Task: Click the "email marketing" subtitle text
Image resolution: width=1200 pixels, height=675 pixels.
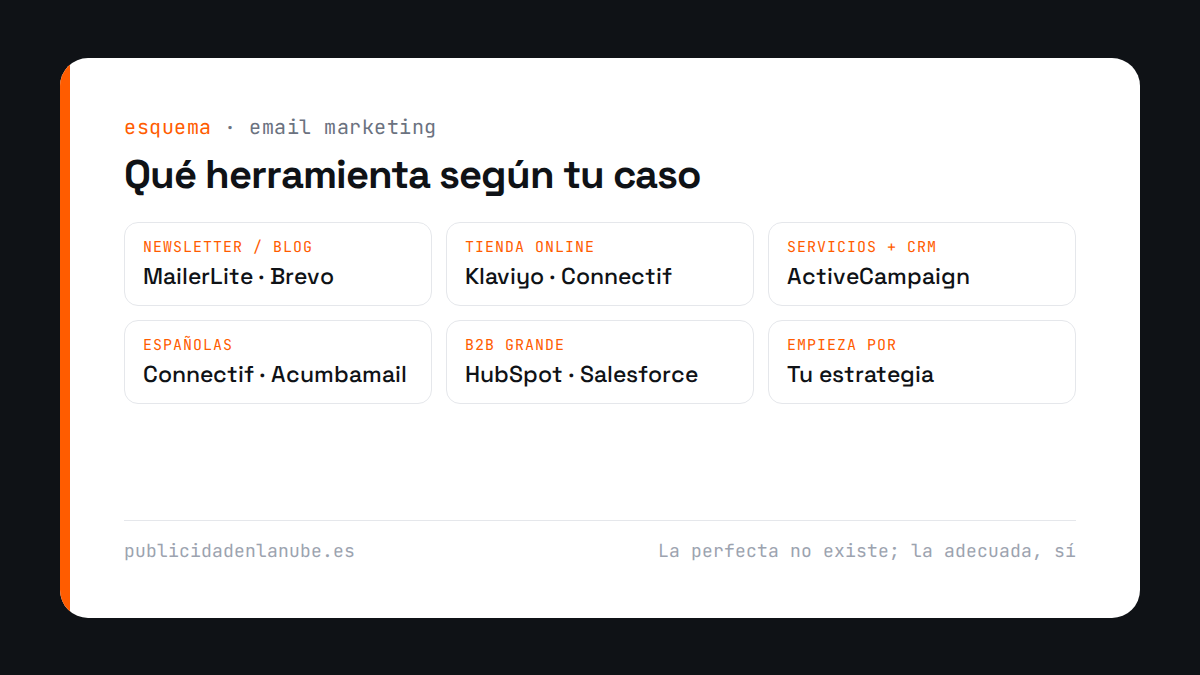Action: (342, 128)
